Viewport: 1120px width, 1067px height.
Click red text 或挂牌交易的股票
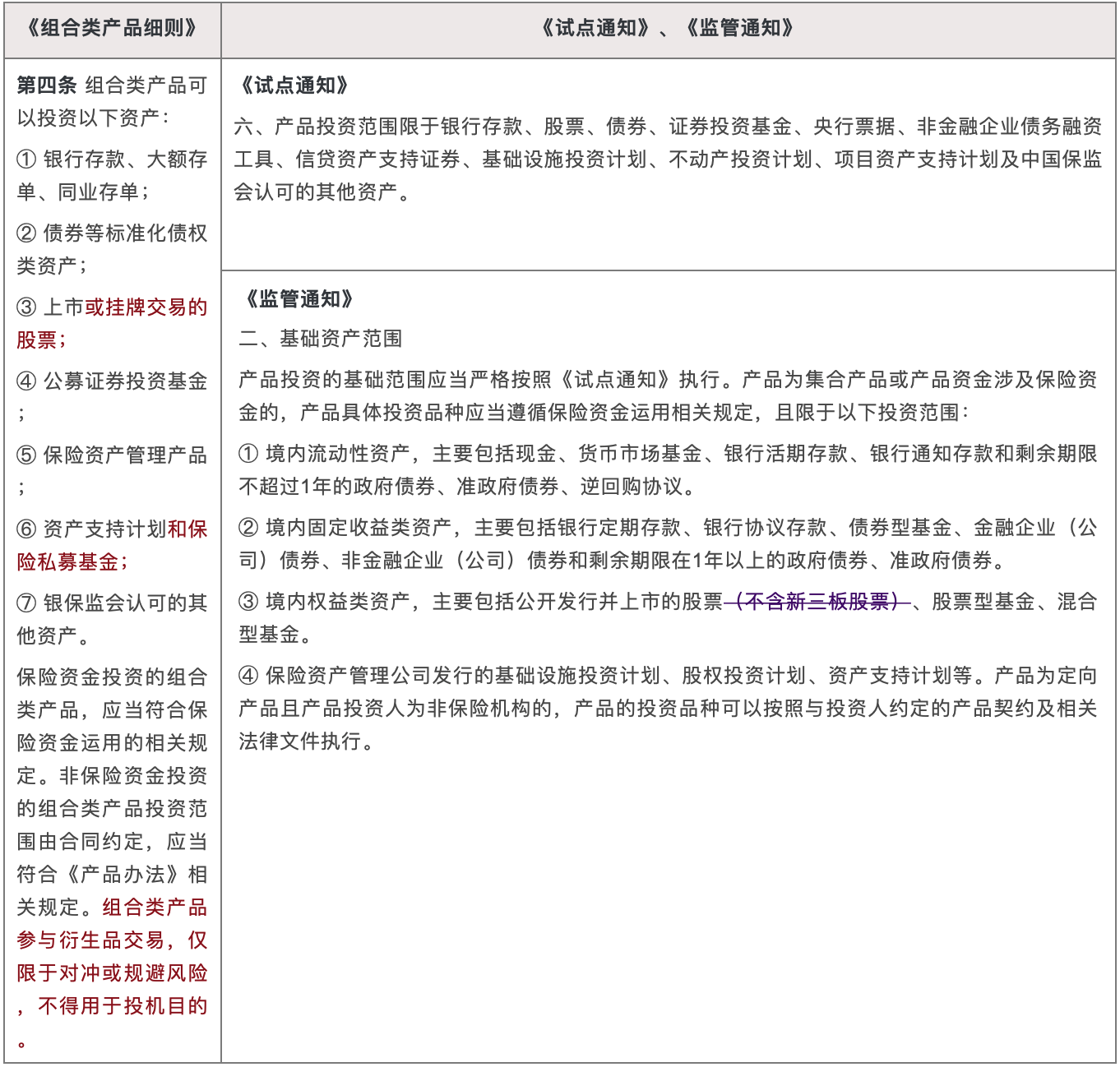click(112, 324)
